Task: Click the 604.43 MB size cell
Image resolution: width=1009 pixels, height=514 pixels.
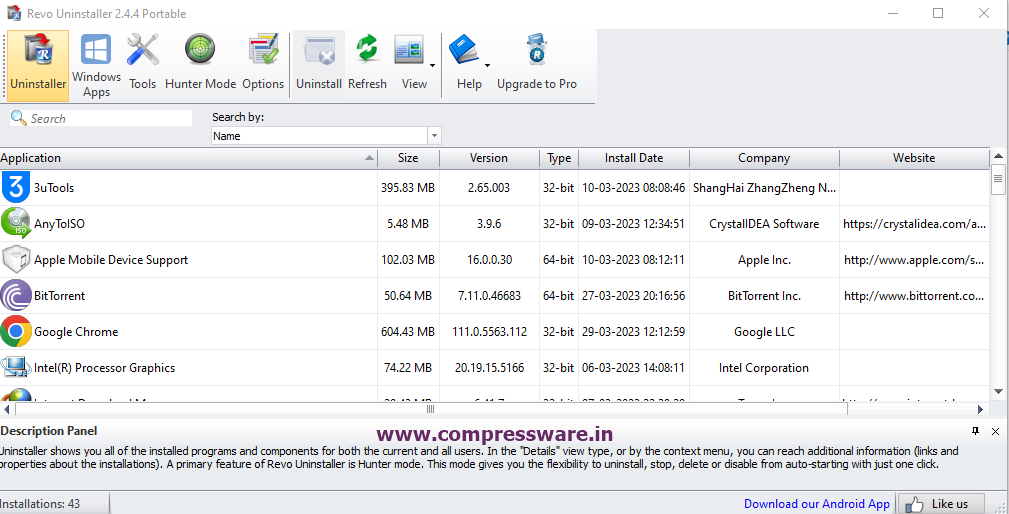Action: [408, 332]
